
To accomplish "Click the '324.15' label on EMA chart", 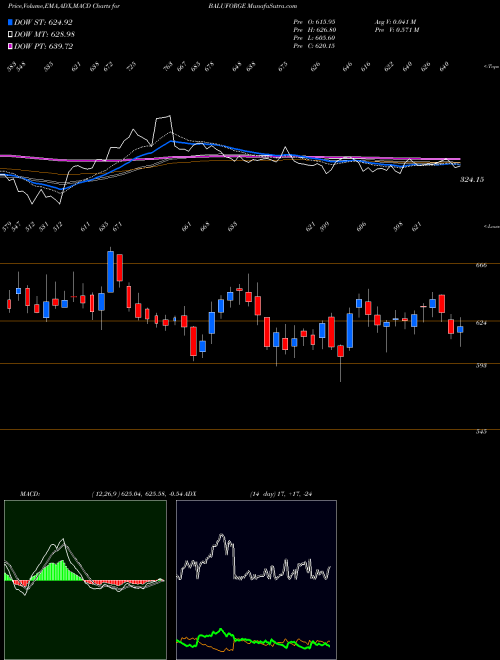I will [x=472, y=180].
